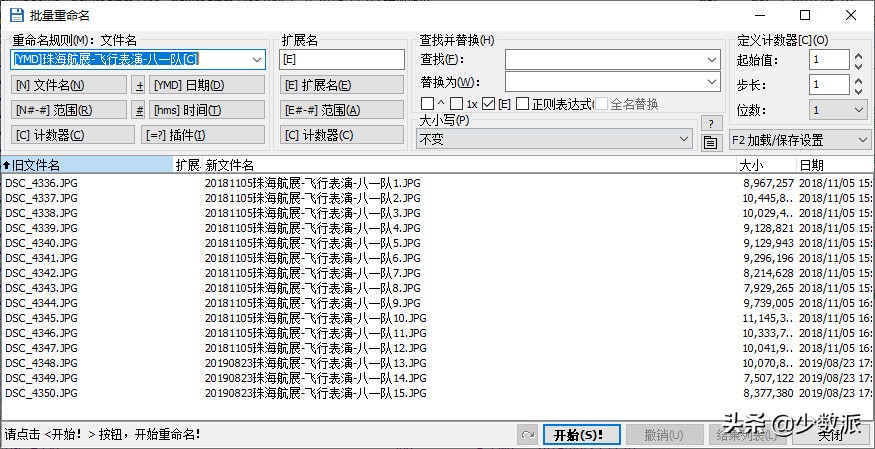
Task: Click the 步长 input field
Action: pyautogui.click(x=829, y=85)
